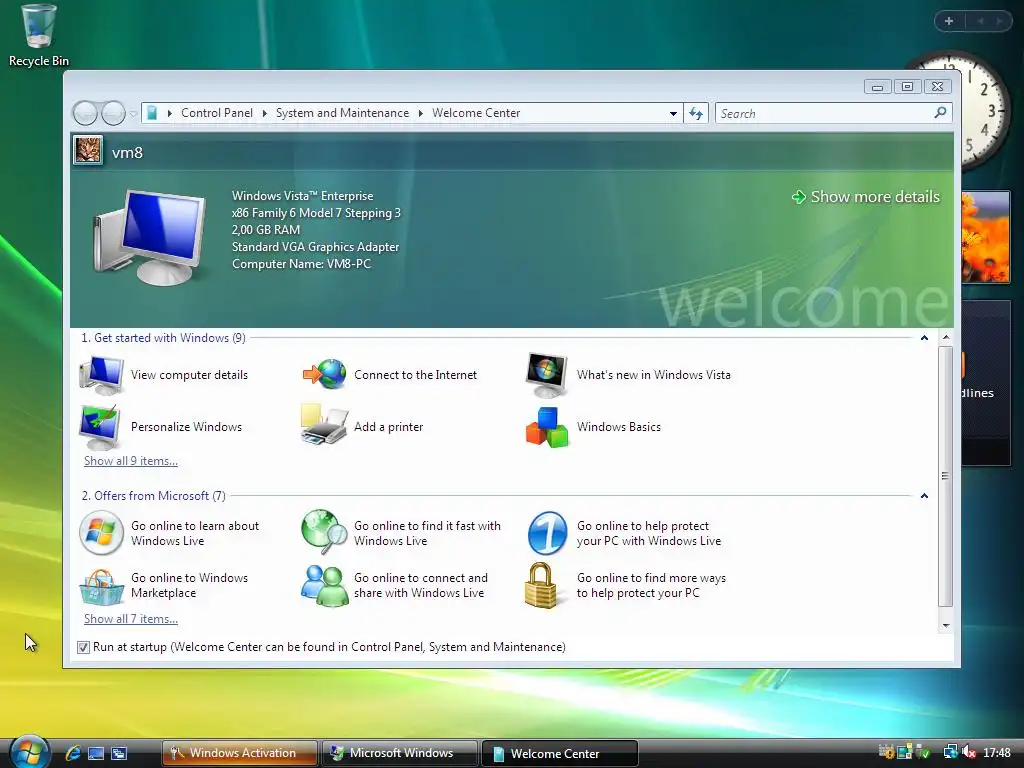Click Show more details link

865,197
